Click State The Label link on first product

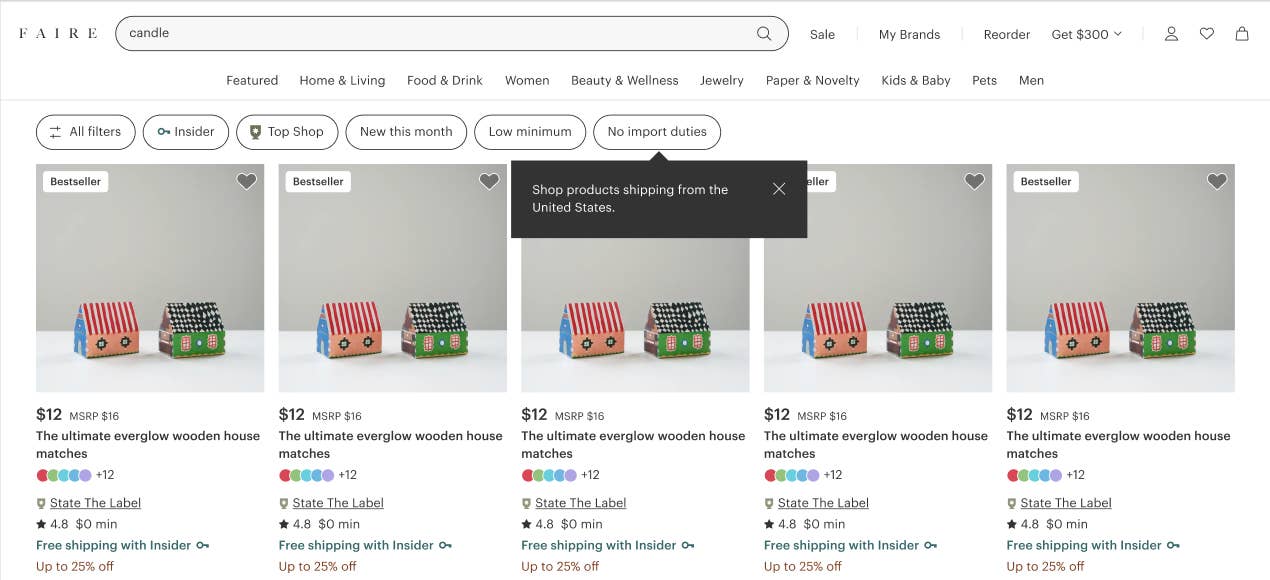click(x=95, y=503)
